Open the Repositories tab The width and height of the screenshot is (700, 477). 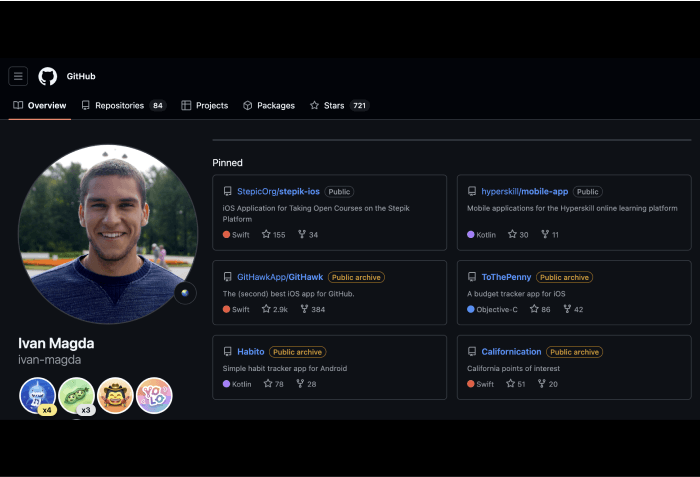click(119, 105)
